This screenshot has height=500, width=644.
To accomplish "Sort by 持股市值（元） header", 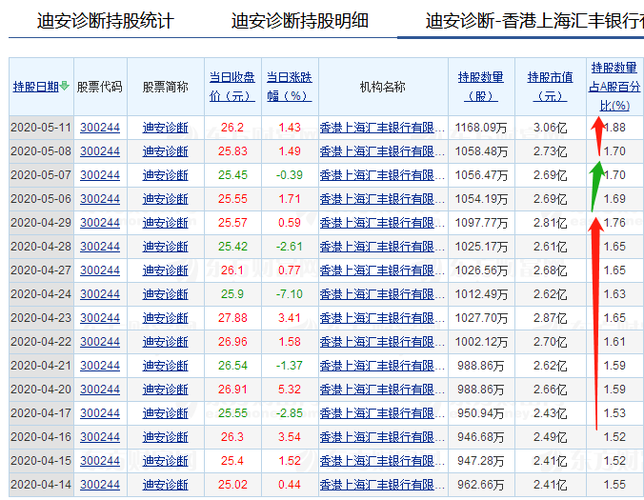I will pos(550,87).
